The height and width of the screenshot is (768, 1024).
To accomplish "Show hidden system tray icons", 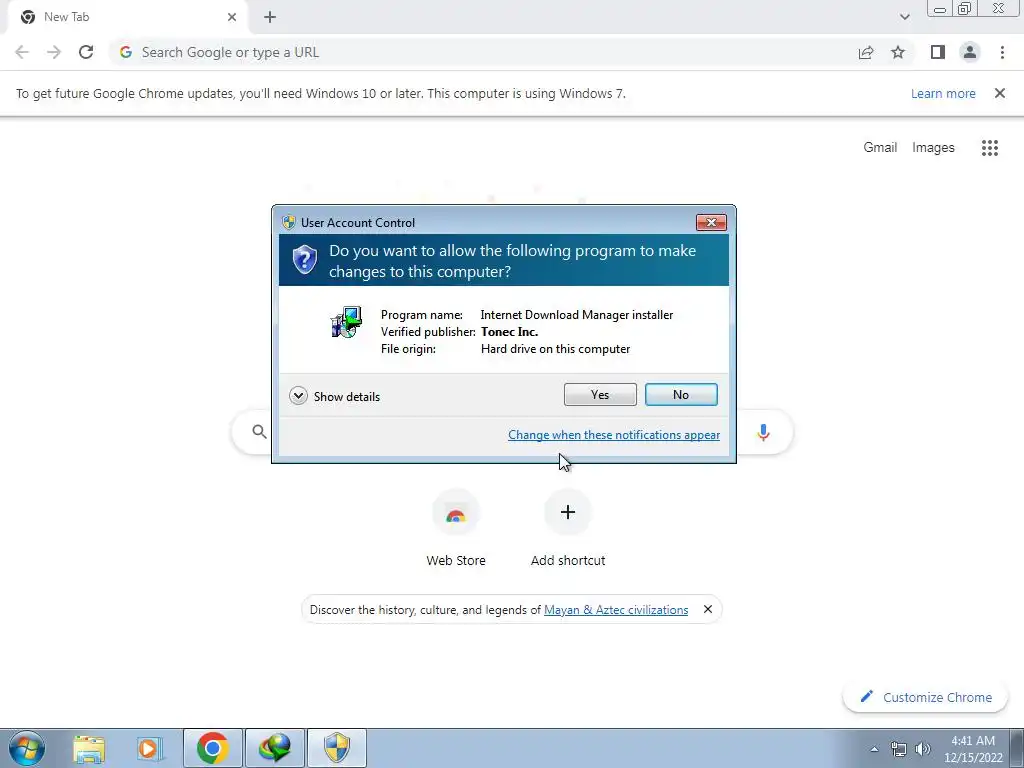I will pos(874,749).
